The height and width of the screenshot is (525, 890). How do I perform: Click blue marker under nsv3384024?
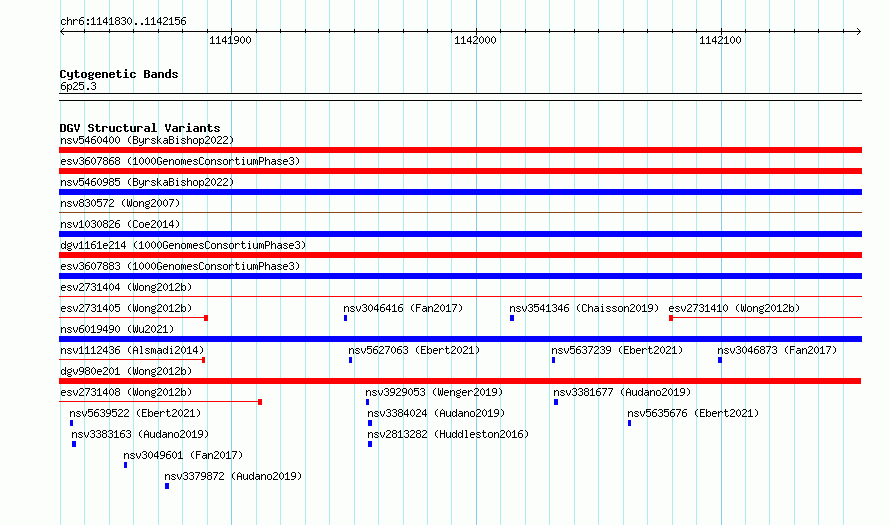(370, 423)
